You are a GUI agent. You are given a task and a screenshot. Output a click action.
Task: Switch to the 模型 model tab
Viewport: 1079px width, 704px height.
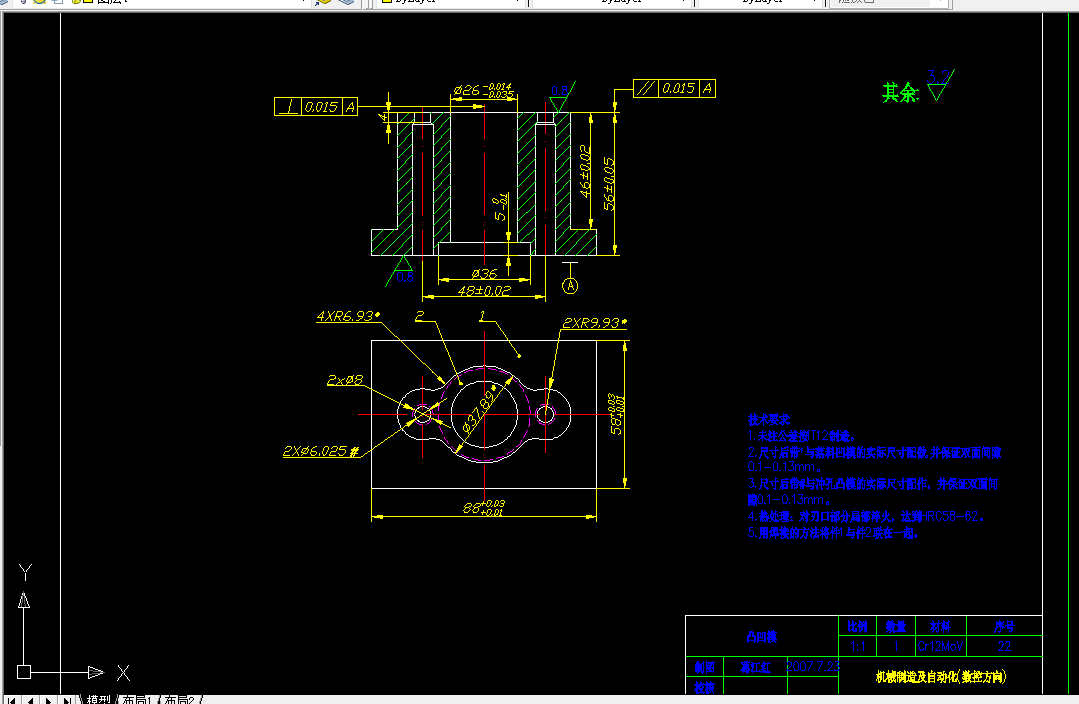point(98,699)
